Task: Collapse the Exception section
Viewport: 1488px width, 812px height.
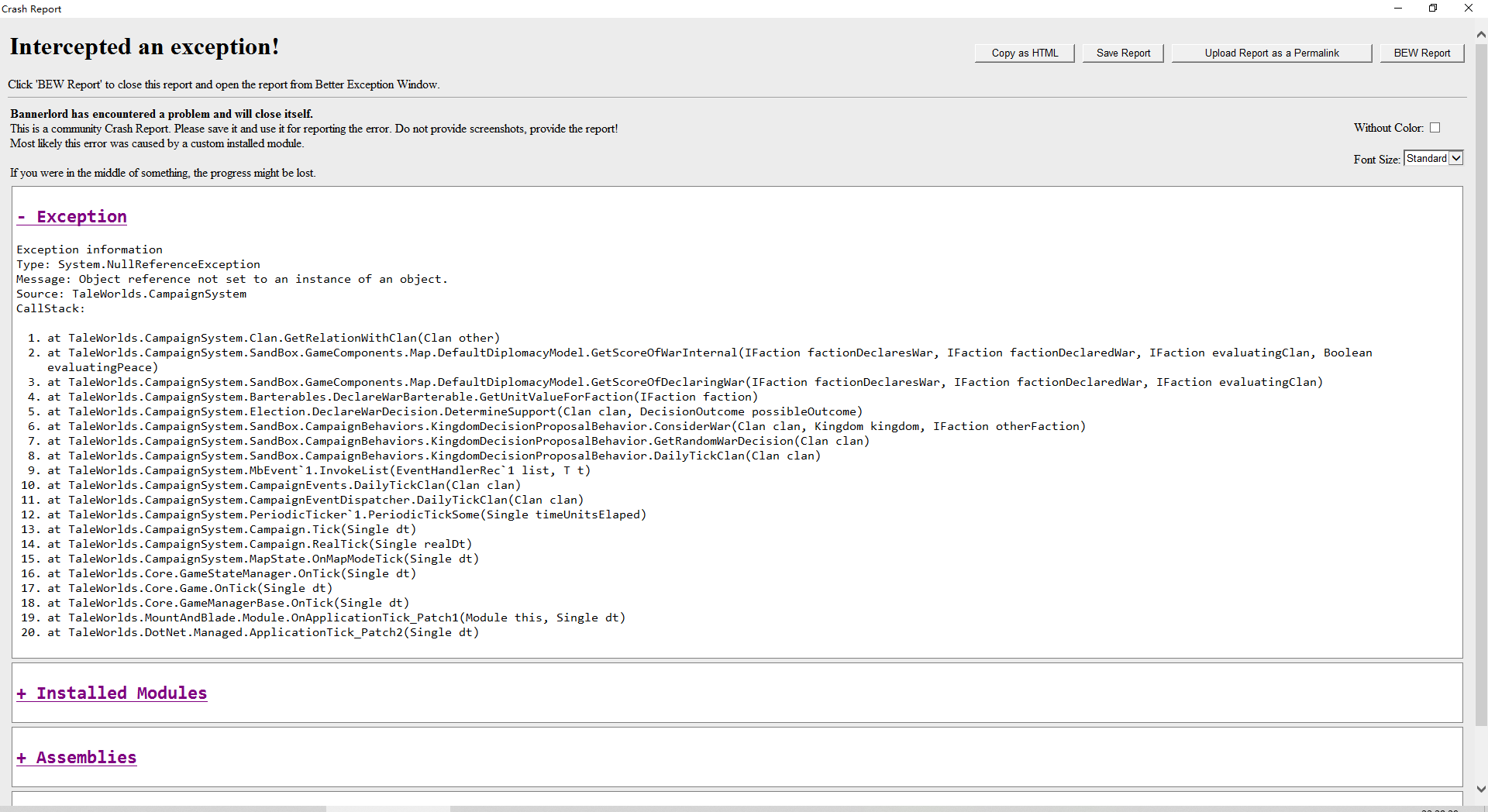Action: coord(72,217)
